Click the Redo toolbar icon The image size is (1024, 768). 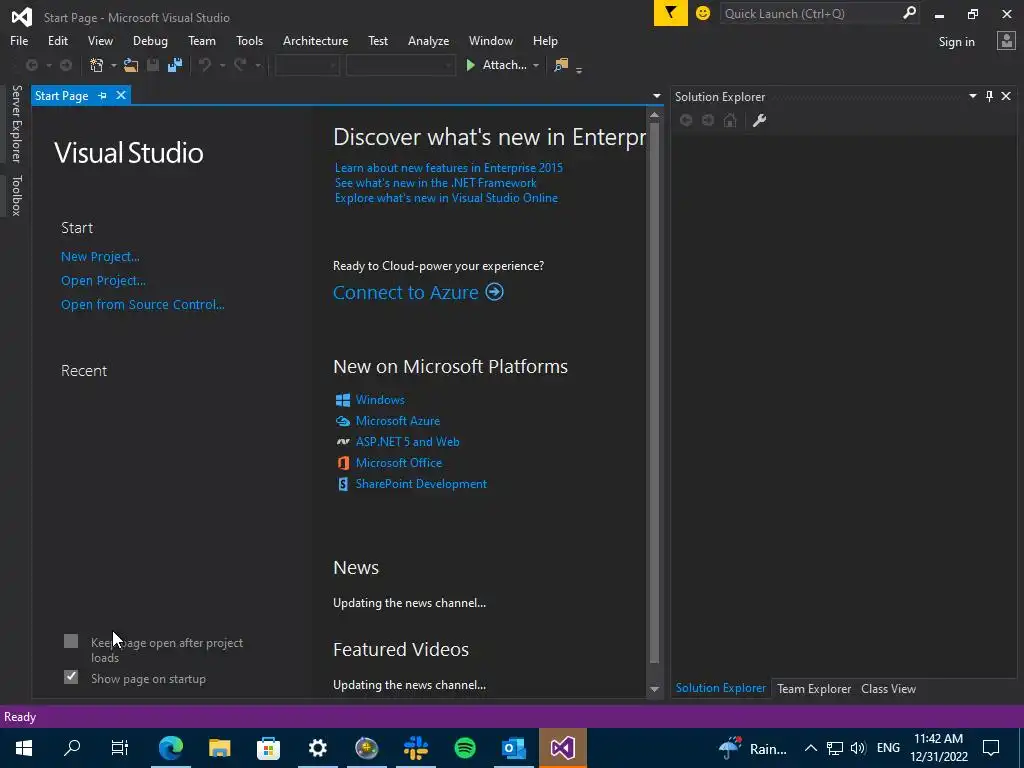(x=240, y=65)
